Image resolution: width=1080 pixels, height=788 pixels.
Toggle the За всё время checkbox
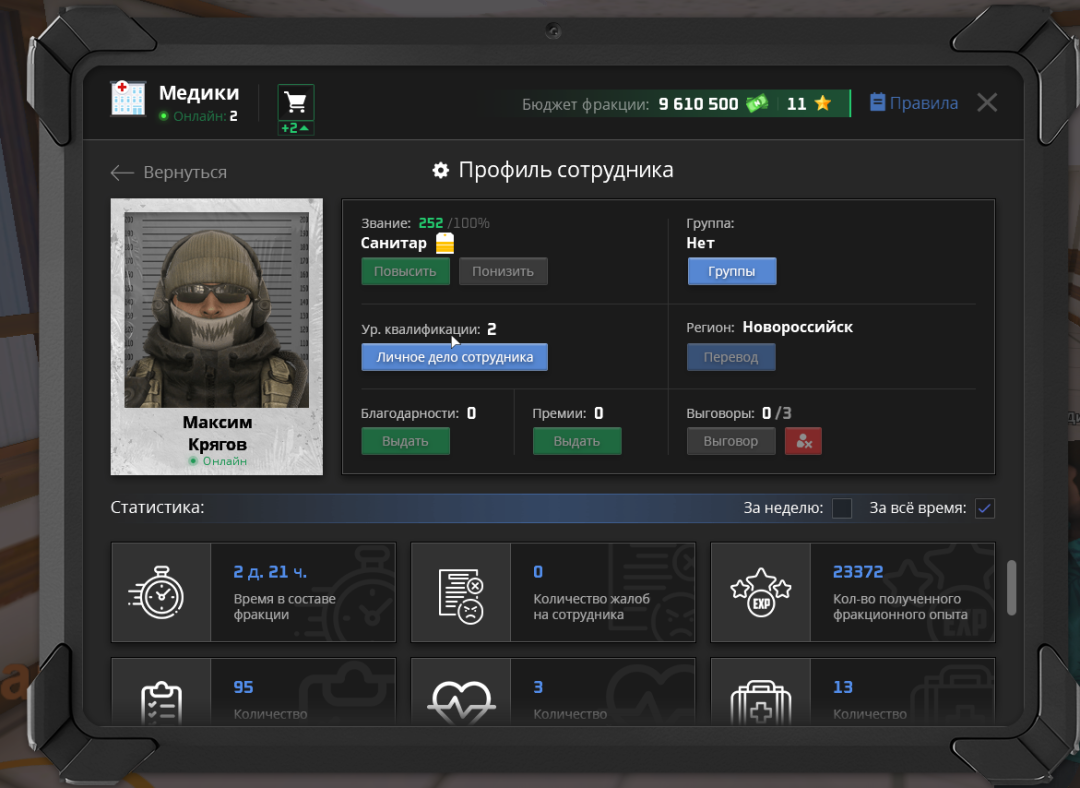984,508
